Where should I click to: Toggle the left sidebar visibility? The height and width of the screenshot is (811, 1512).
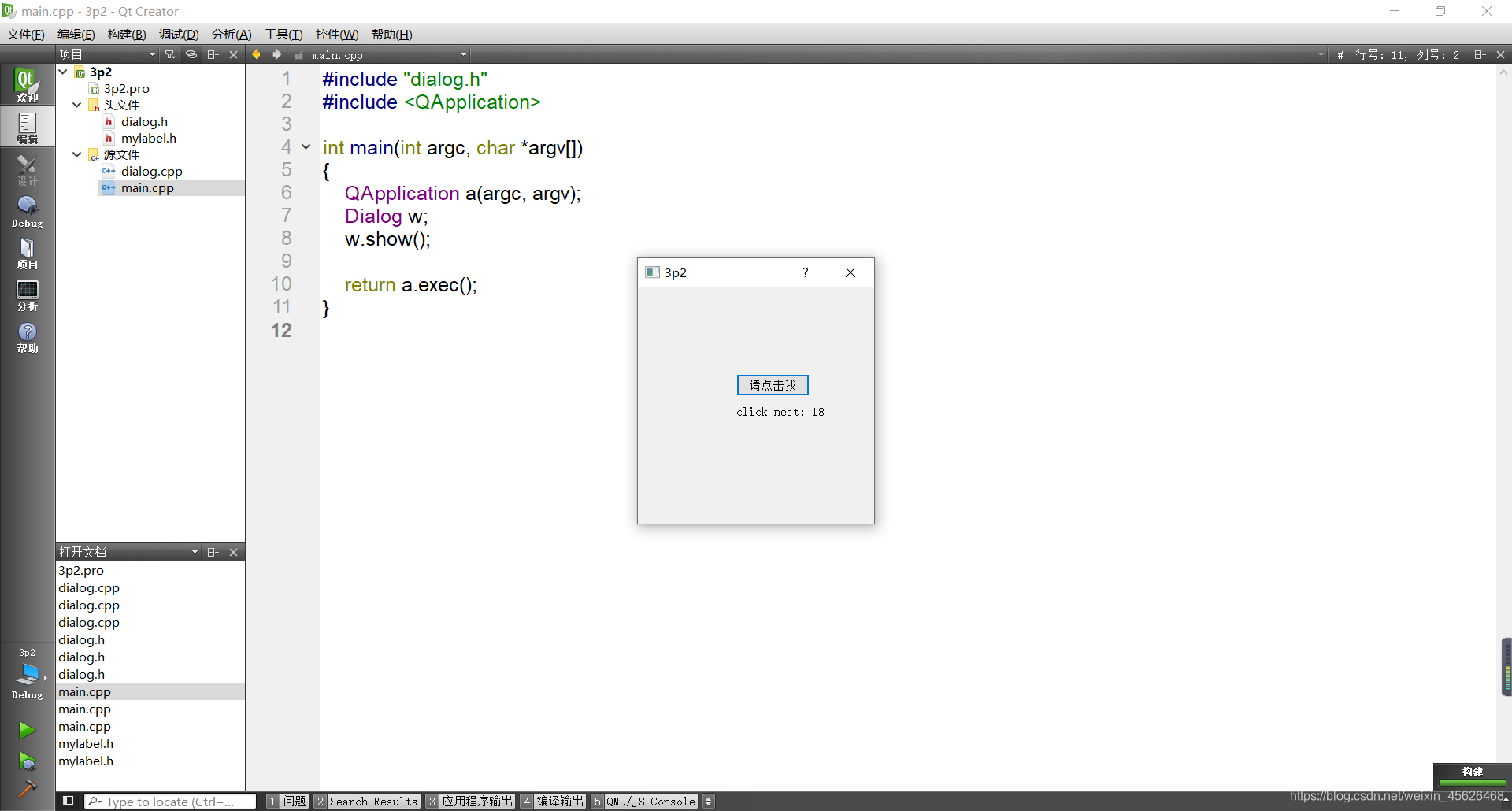click(69, 801)
